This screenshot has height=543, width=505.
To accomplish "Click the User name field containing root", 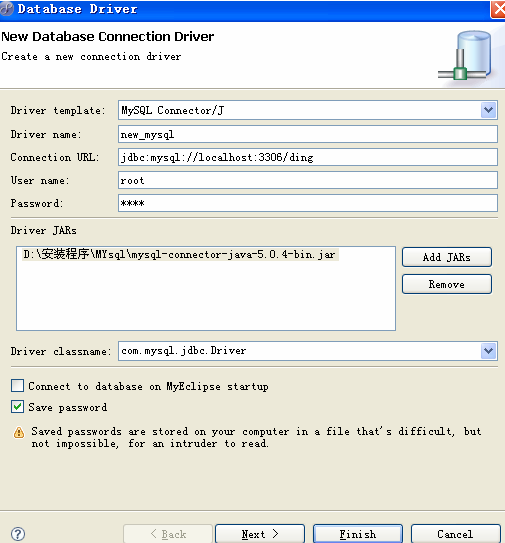I will pyautogui.click(x=308, y=180).
